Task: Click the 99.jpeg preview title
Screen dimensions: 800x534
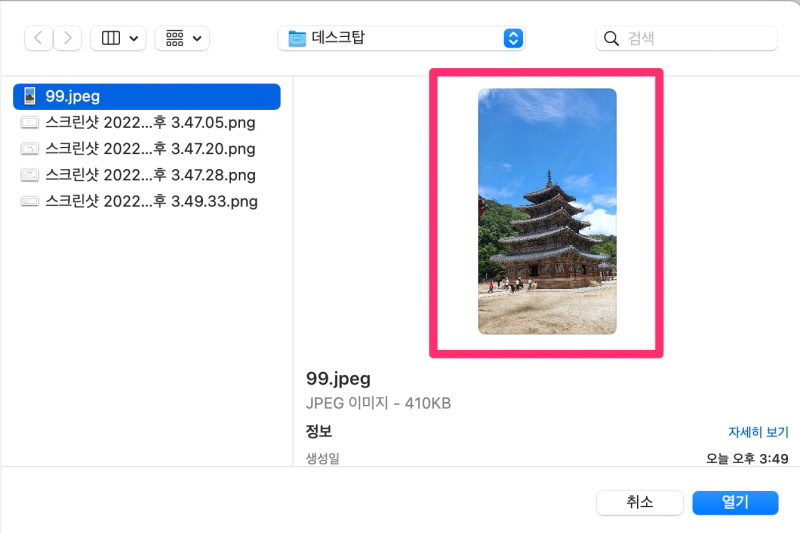Action: 338,379
